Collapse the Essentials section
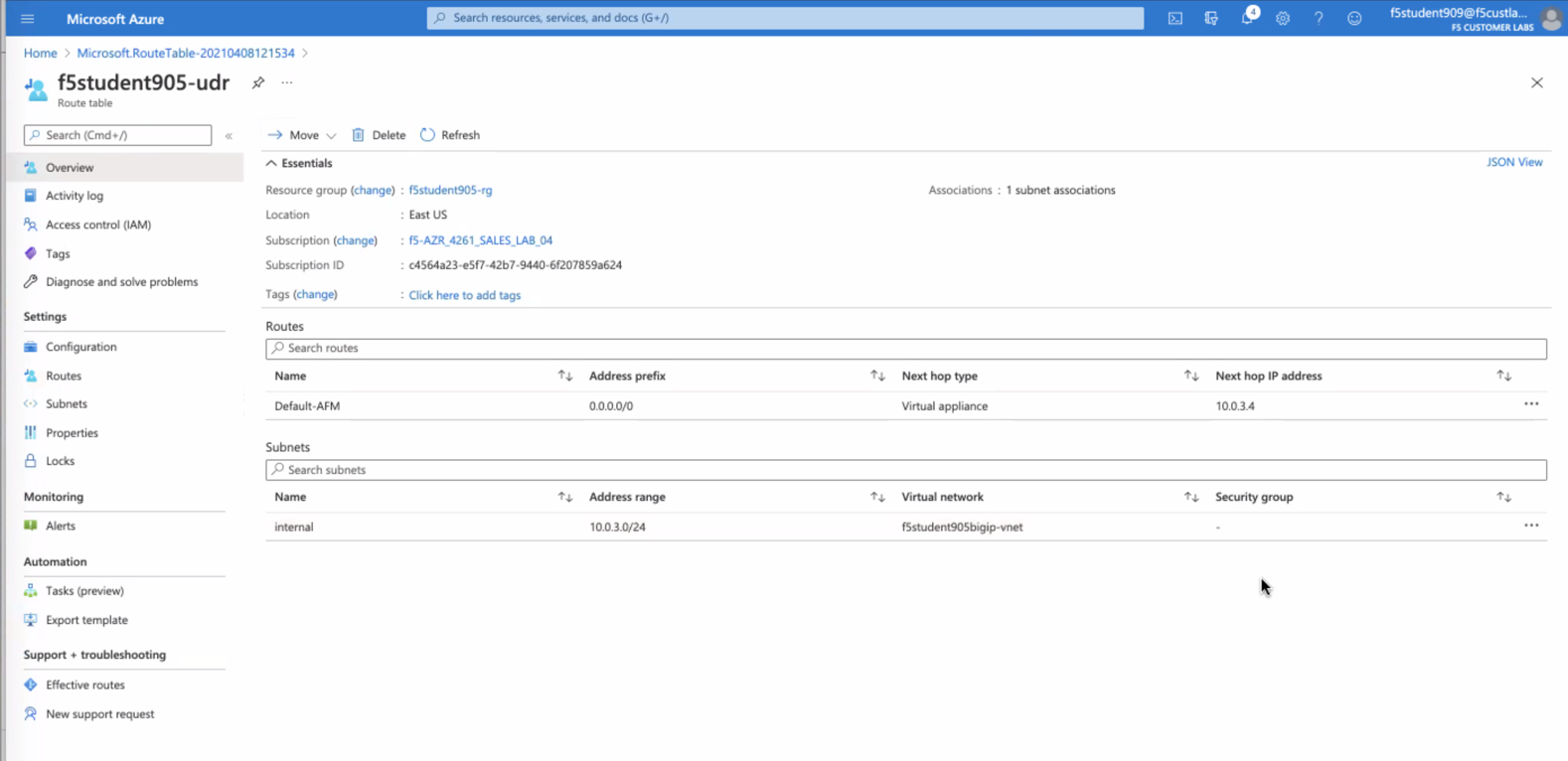 [271, 163]
